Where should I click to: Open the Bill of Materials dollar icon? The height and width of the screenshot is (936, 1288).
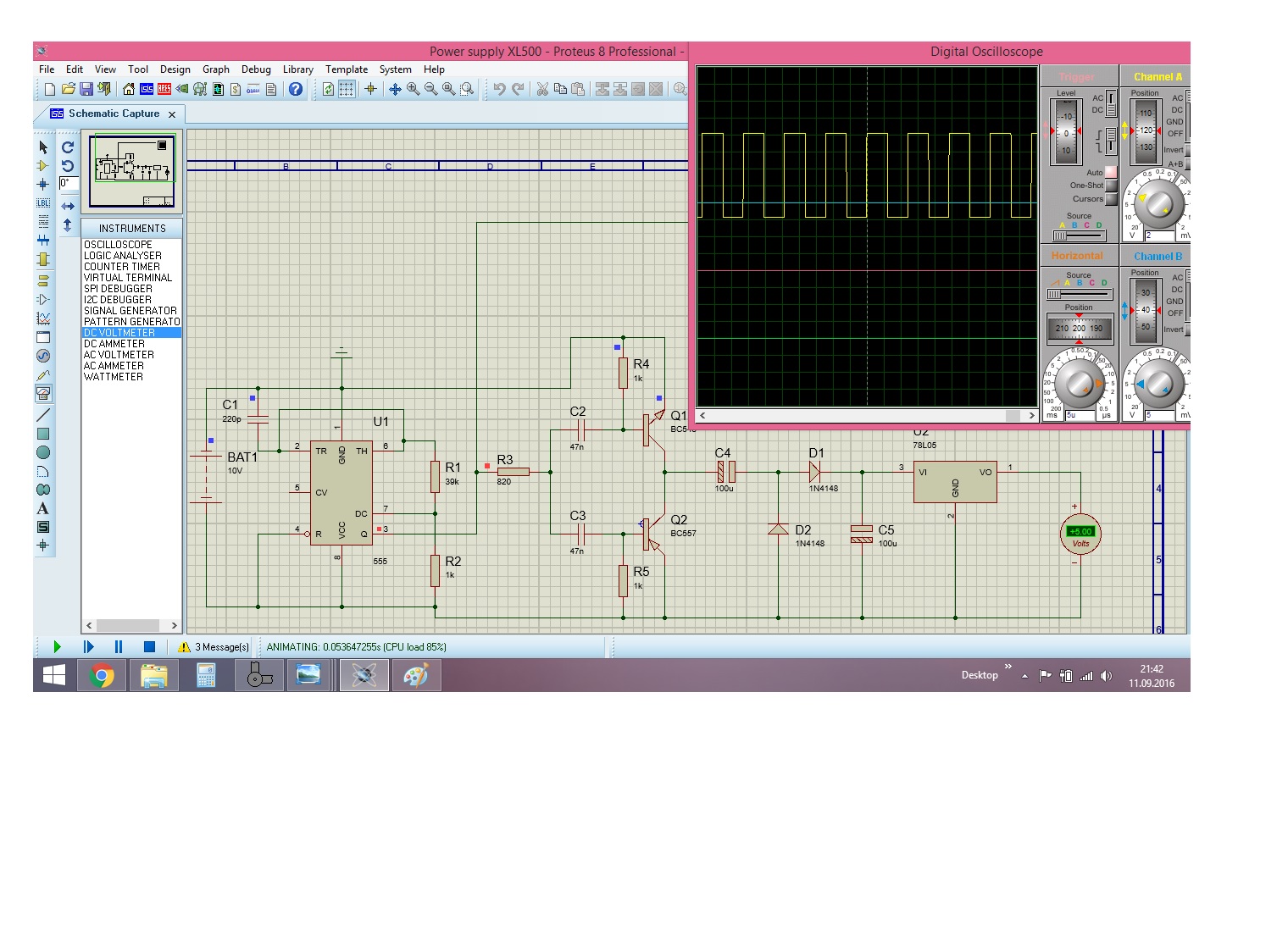click(x=236, y=89)
